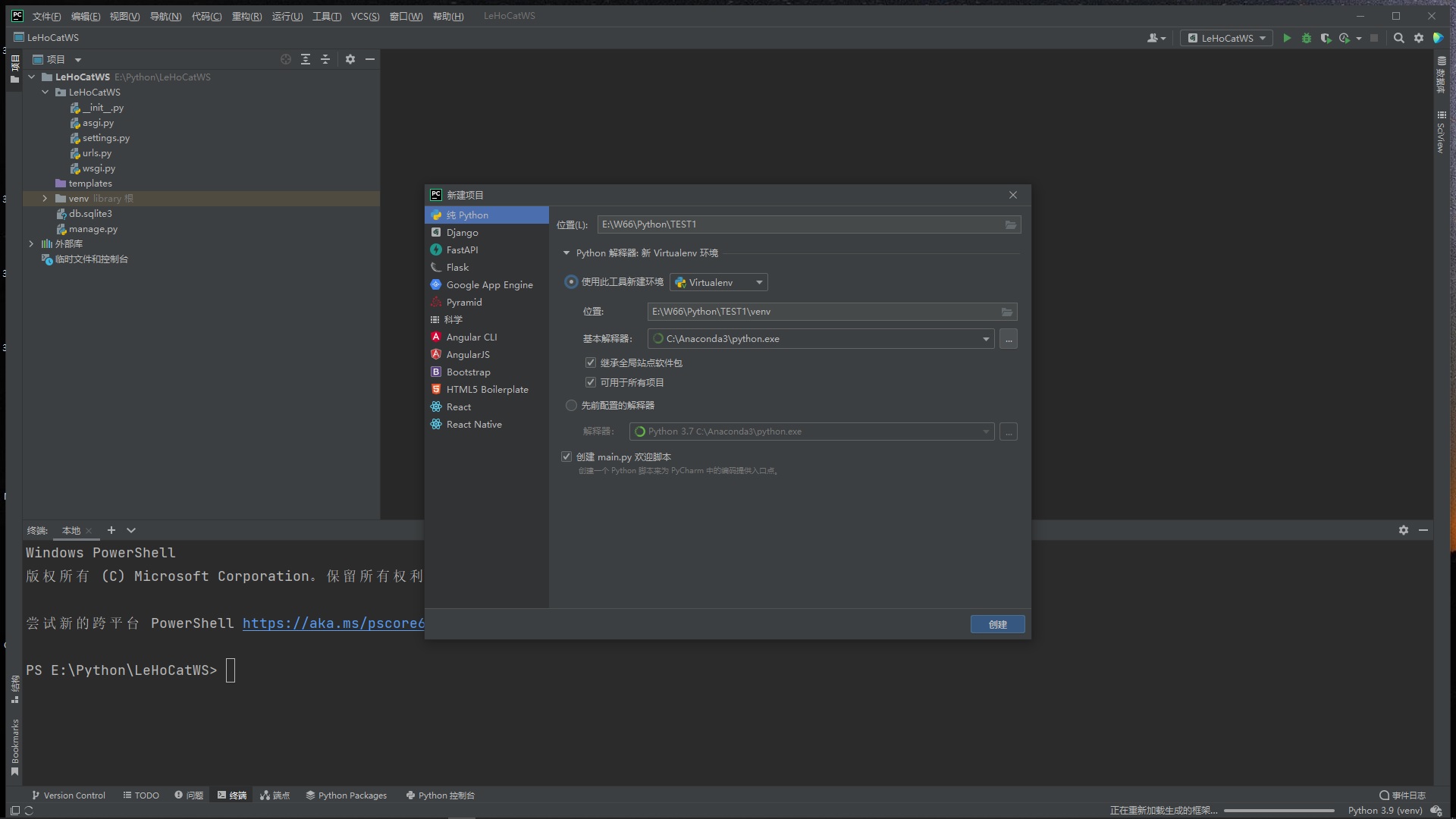This screenshot has height=819, width=1456.
Task: Run the LeHoCatWS configuration
Action: pyautogui.click(x=1287, y=38)
